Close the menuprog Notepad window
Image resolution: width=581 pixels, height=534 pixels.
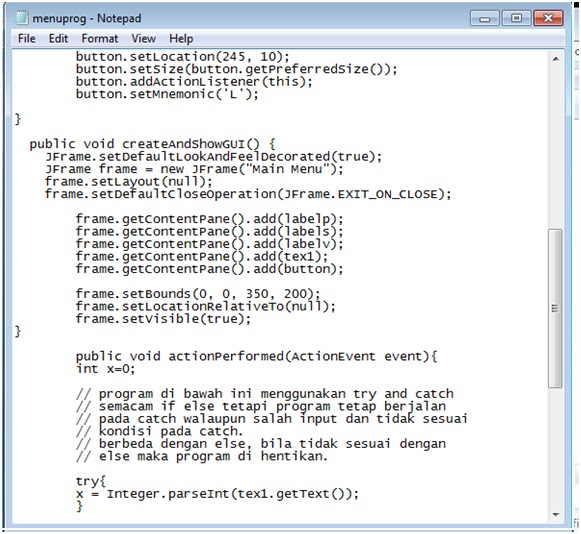click(x=548, y=18)
